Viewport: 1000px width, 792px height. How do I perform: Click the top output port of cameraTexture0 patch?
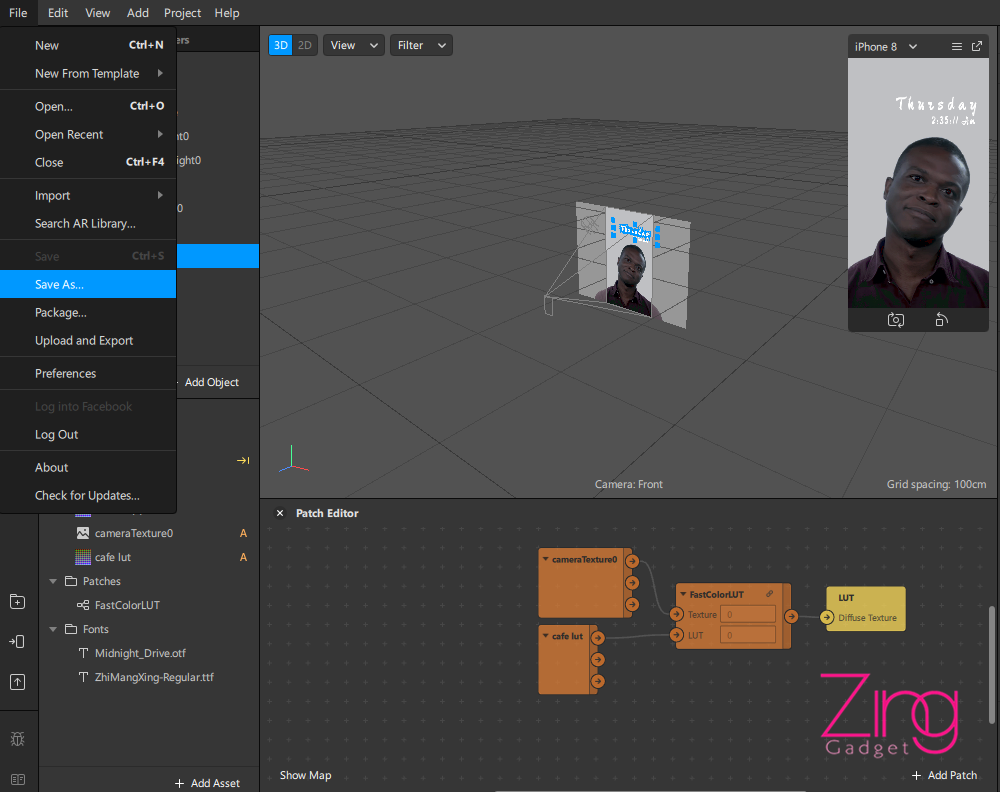pos(632,561)
